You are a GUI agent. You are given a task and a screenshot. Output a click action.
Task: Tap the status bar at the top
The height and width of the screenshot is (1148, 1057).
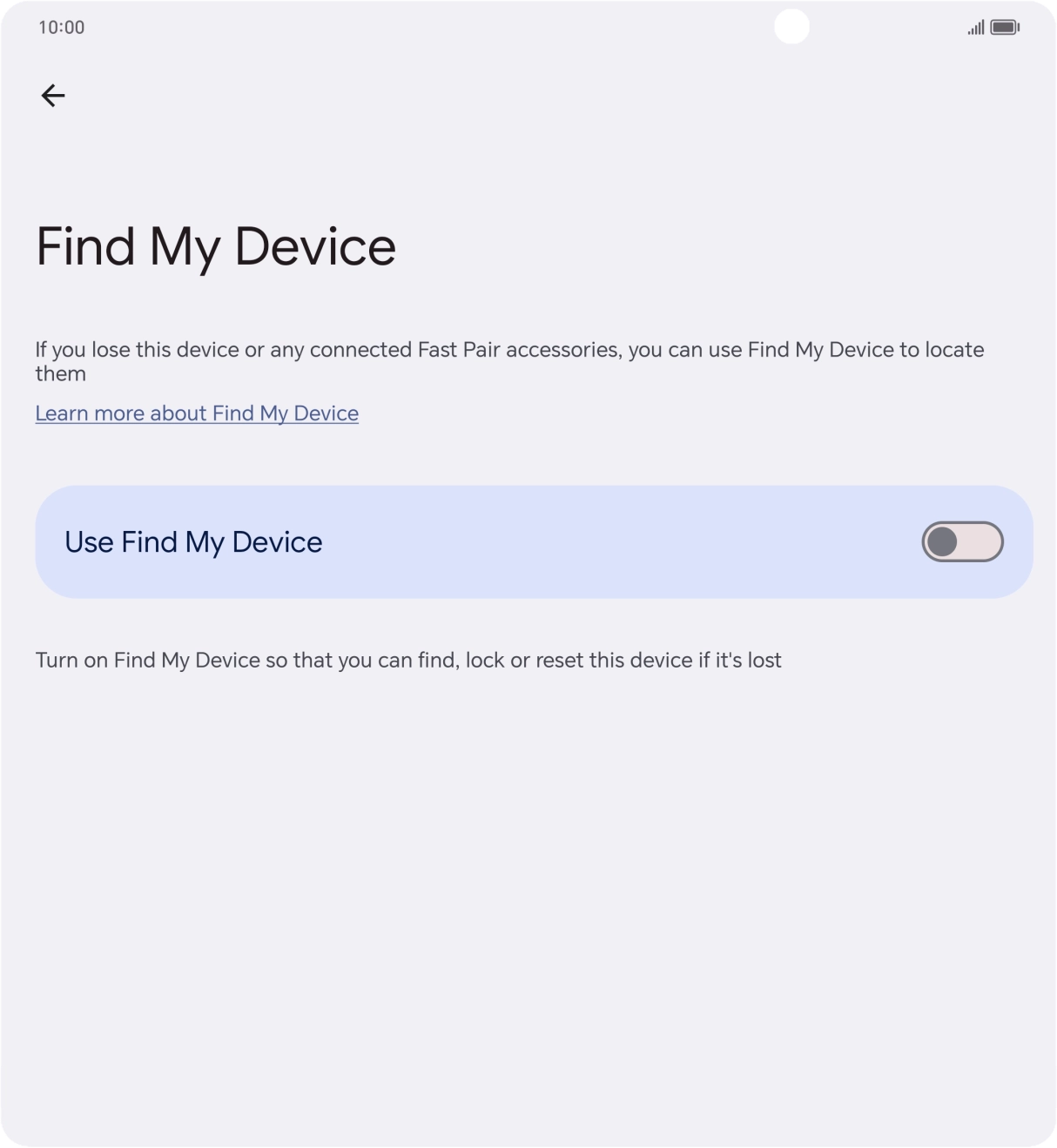click(x=528, y=26)
